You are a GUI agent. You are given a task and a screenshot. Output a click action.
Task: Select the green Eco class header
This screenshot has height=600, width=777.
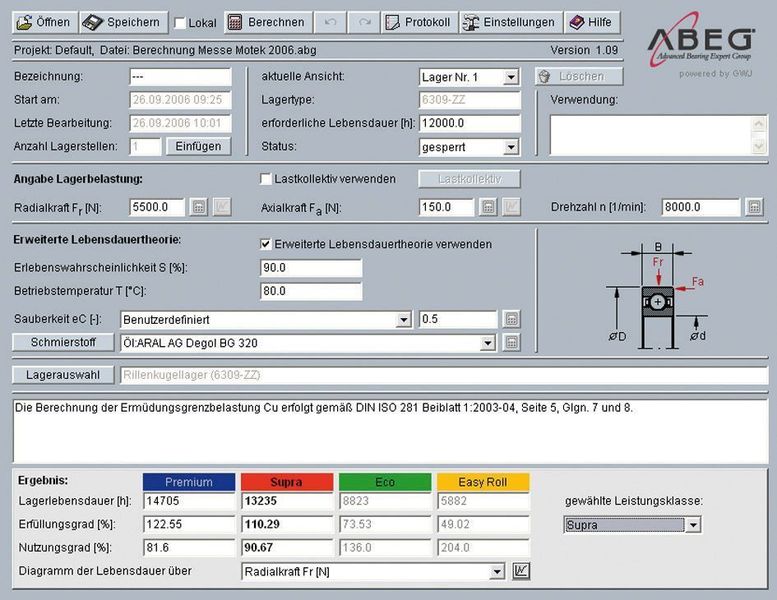click(385, 482)
